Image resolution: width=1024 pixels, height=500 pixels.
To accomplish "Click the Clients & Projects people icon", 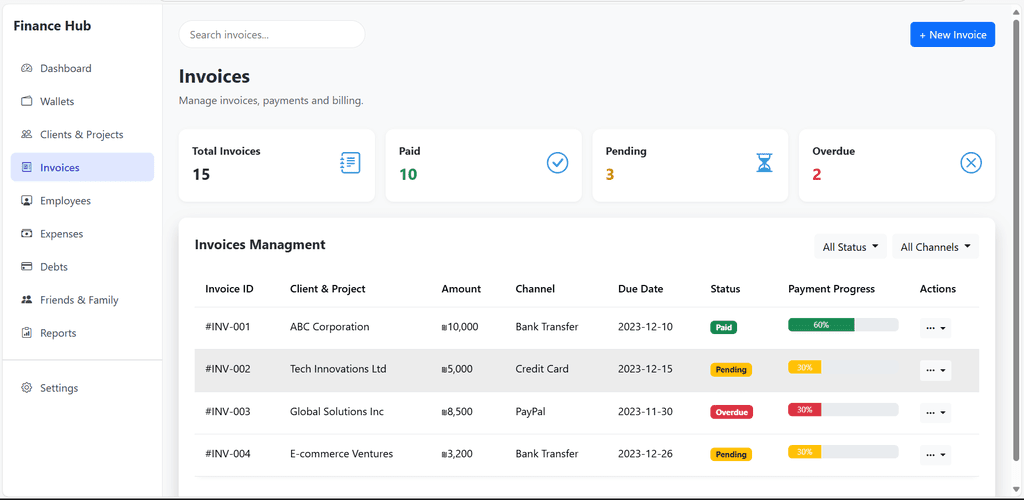I will pos(27,134).
